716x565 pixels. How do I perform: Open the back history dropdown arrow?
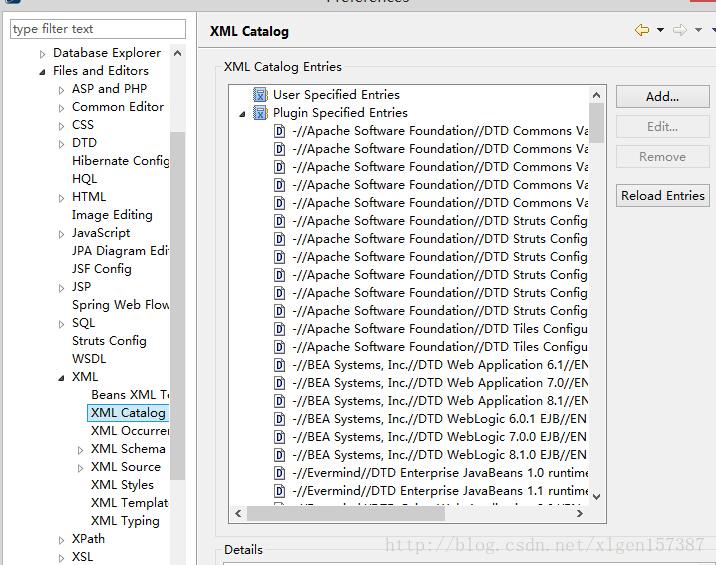(x=661, y=31)
